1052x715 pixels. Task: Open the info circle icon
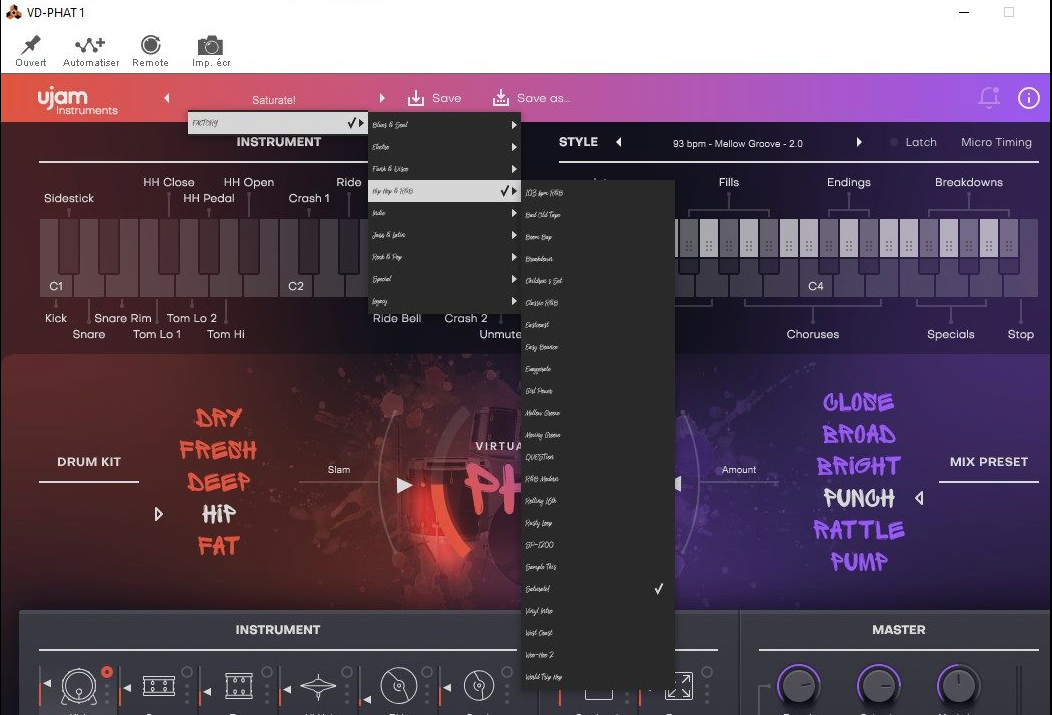[1029, 98]
